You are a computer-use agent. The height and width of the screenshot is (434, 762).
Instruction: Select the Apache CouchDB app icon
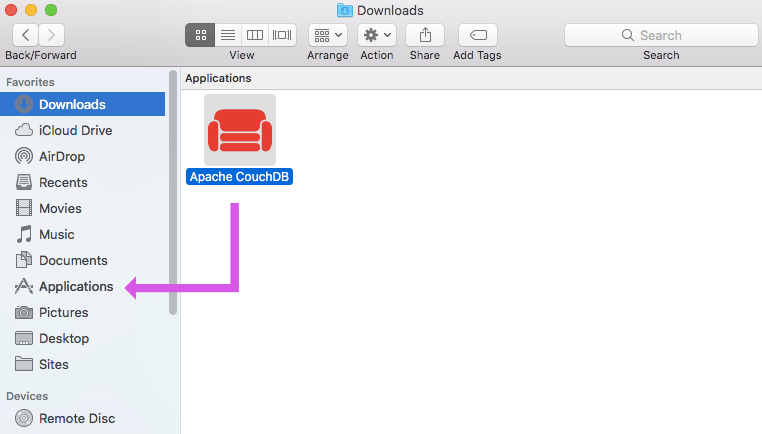pos(240,130)
